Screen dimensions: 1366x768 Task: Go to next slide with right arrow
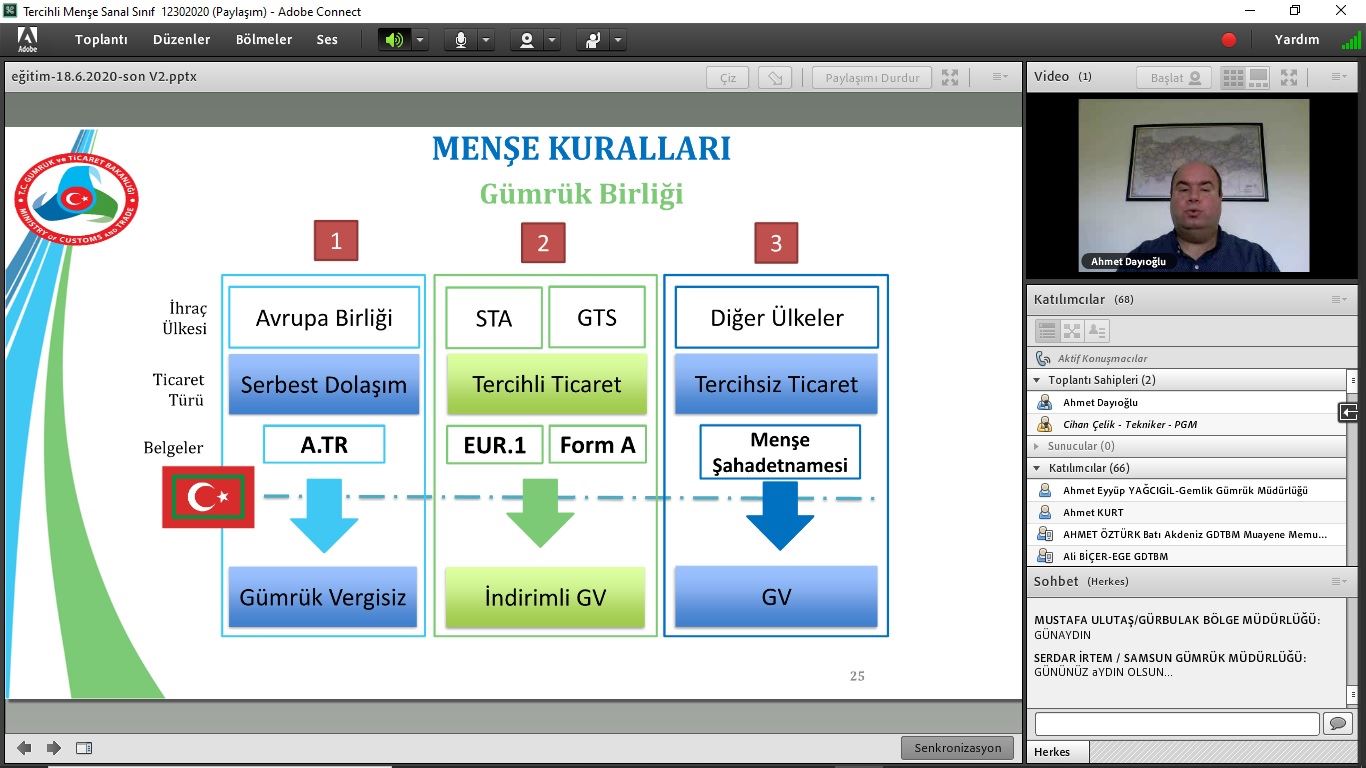tap(54, 748)
